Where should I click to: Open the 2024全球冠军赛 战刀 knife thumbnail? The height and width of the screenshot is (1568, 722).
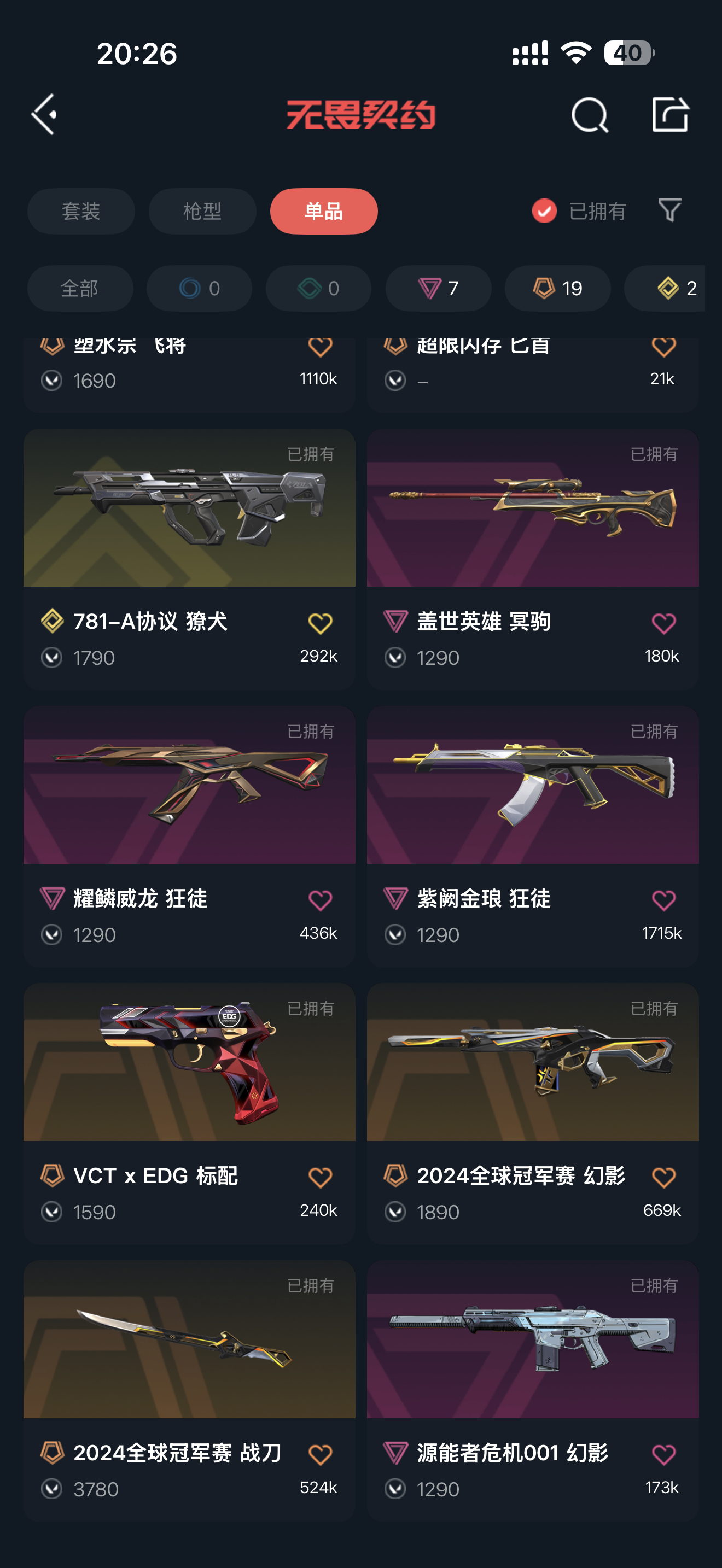click(189, 1339)
